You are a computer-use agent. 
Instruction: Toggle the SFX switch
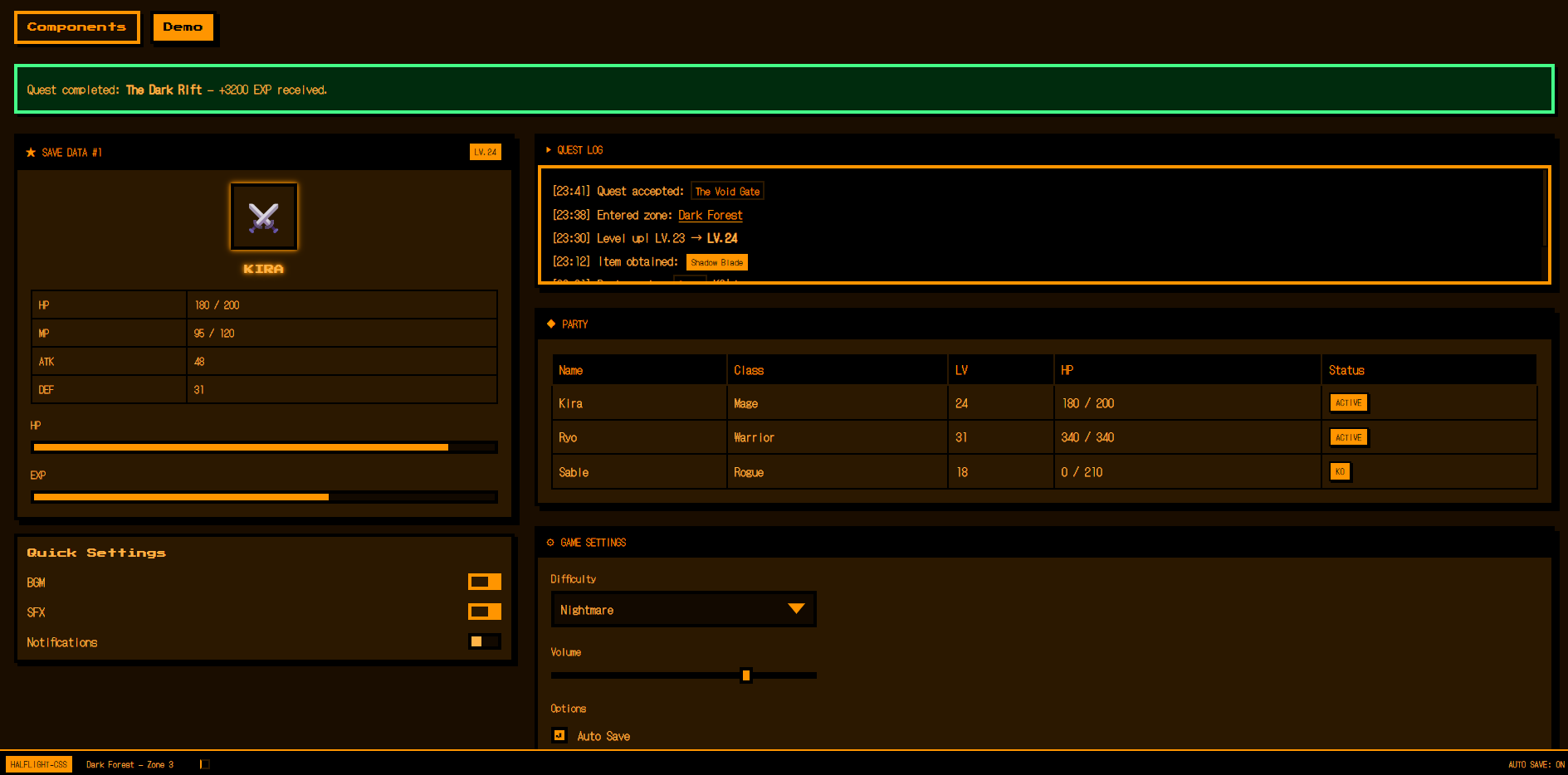485,612
